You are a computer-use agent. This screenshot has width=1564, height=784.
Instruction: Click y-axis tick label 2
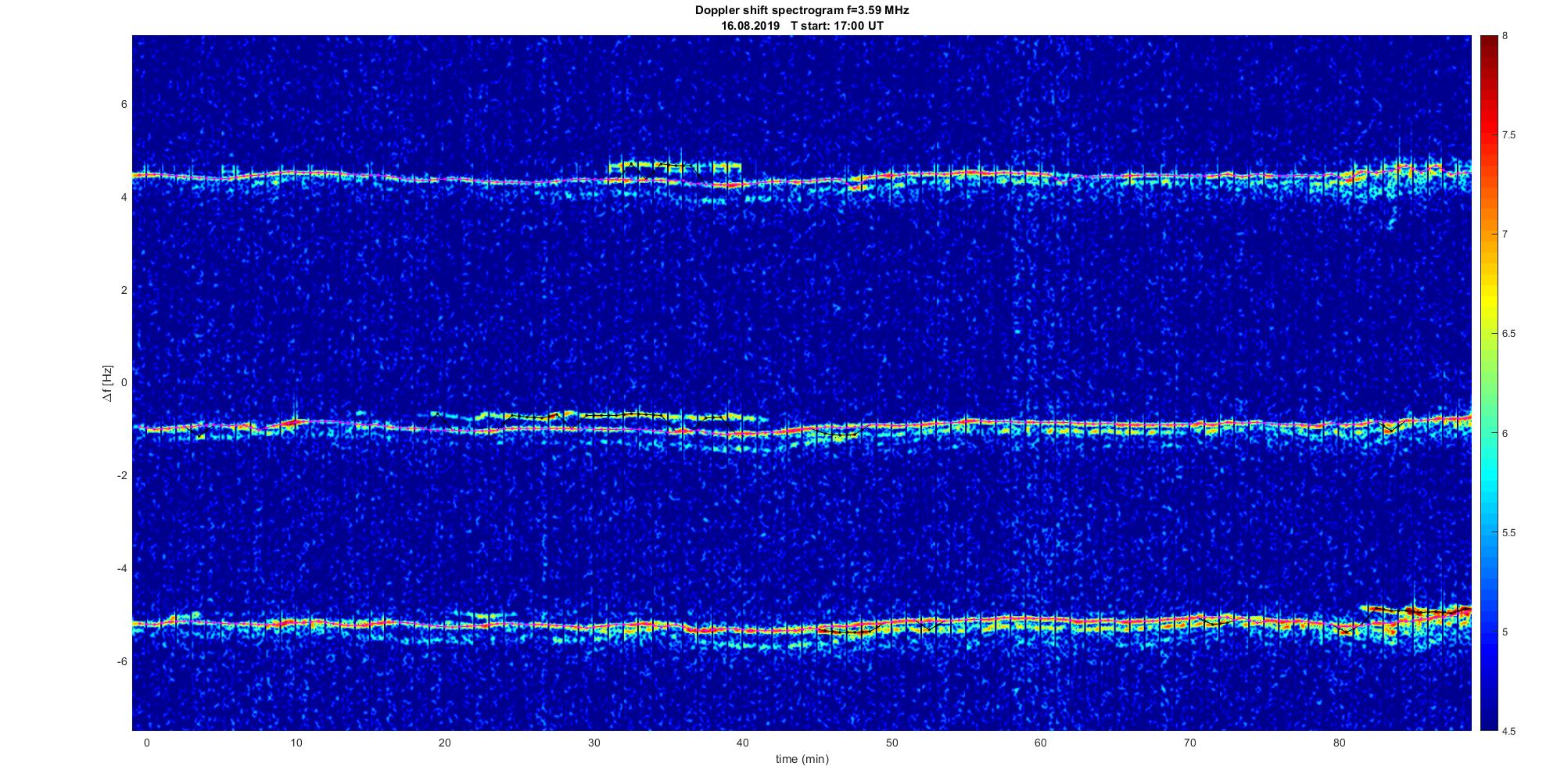[124, 290]
